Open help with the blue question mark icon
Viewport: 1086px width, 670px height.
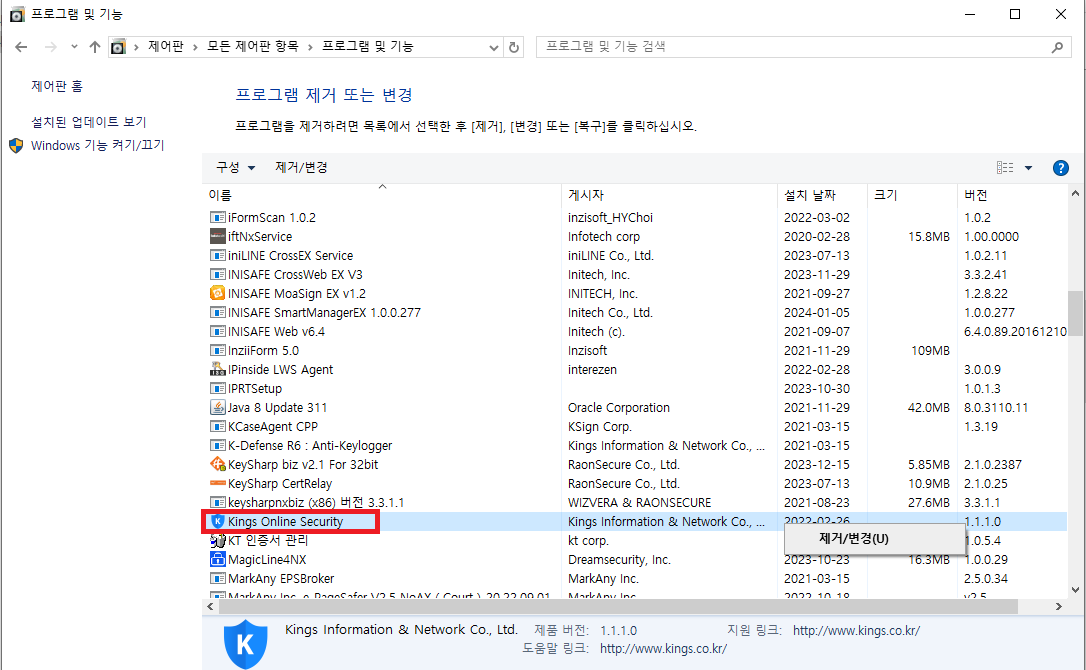coord(1060,168)
